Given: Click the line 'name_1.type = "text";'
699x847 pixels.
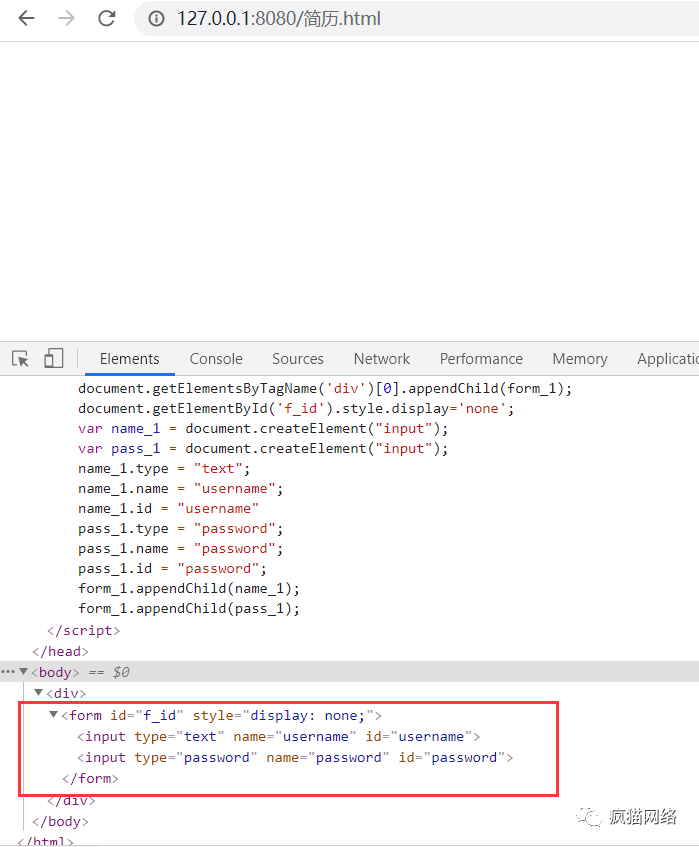Looking at the screenshot, I should [x=164, y=468].
